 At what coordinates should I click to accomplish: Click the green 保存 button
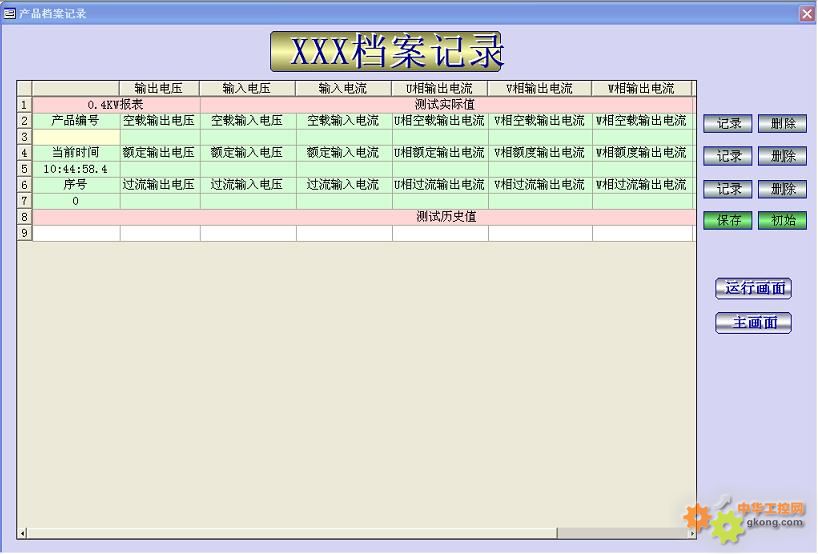pyautogui.click(x=729, y=221)
